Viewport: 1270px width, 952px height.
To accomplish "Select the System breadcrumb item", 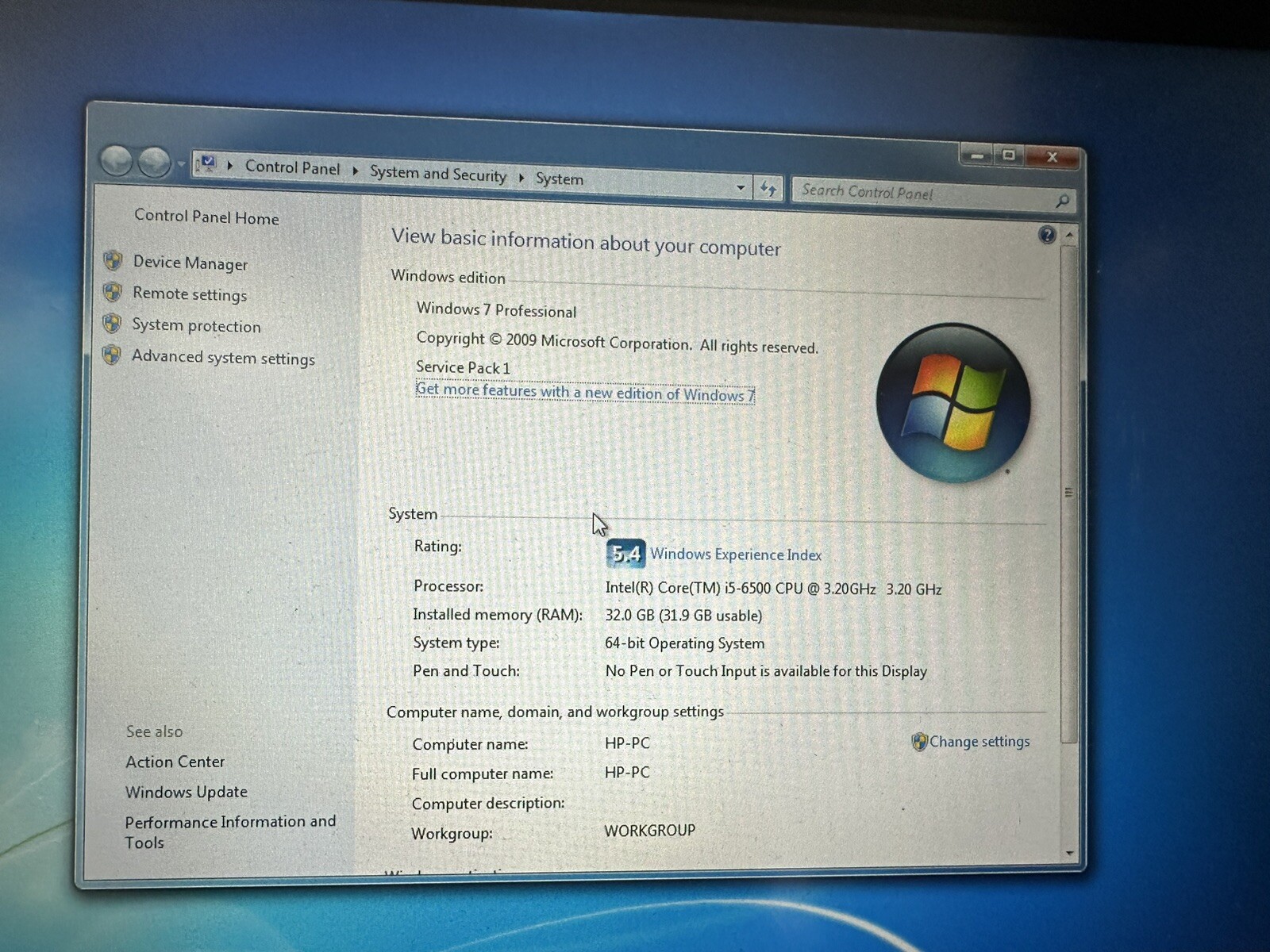I will click(x=560, y=179).
